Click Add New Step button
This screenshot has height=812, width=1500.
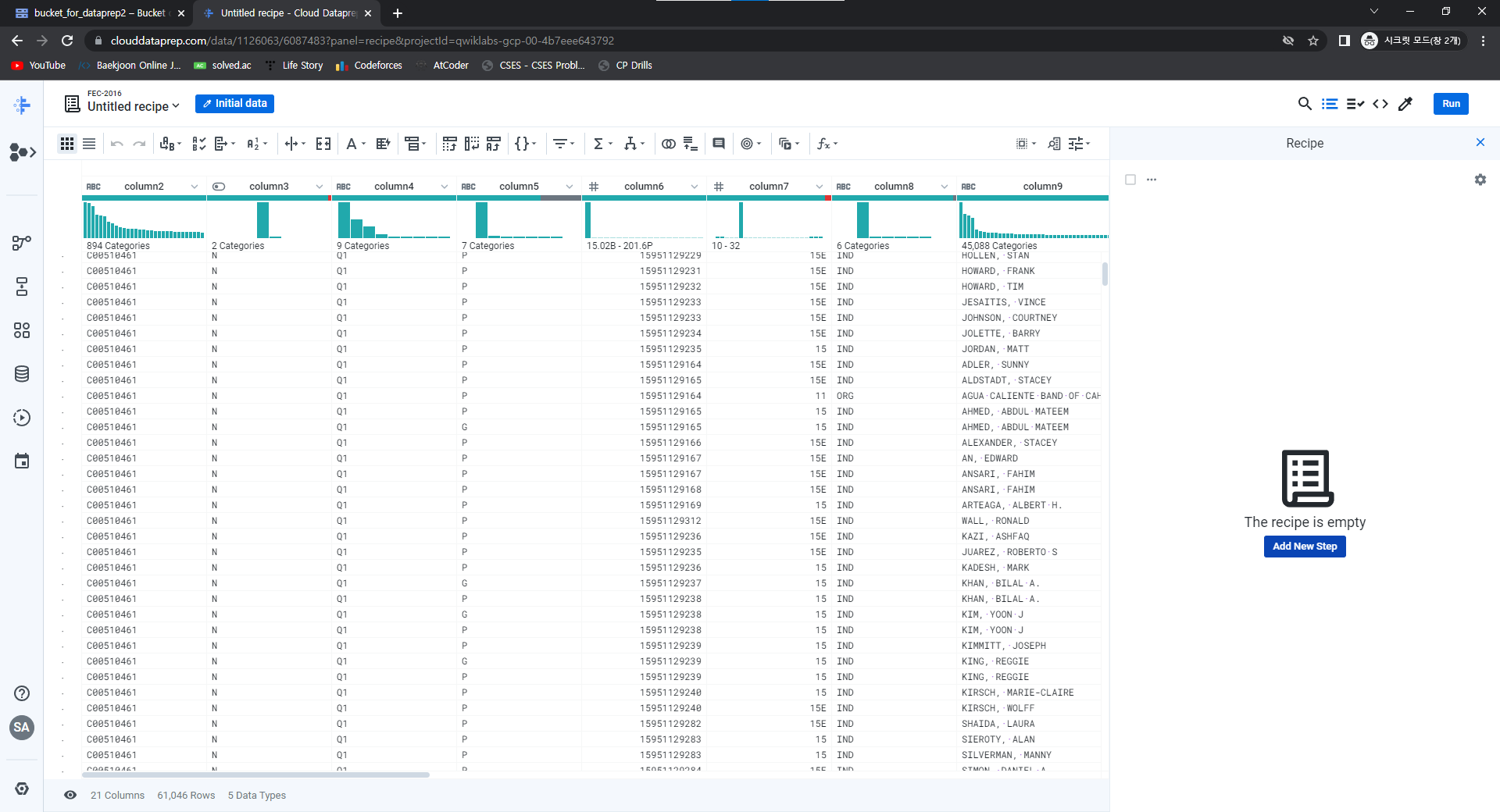tap(1305, 547)
